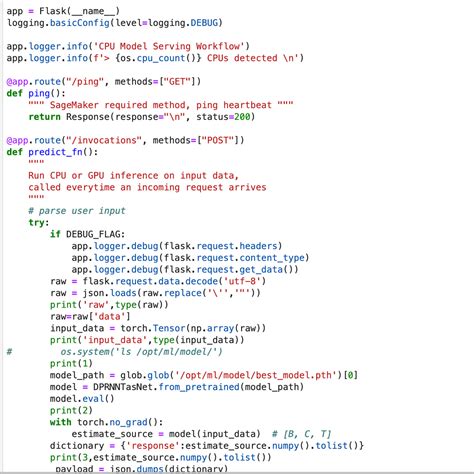The width and height of the screenshot is (474, 474).
Task: Click the commented os.system 'ls /opt/ml/model/' line
Action: tap(115, 352)
